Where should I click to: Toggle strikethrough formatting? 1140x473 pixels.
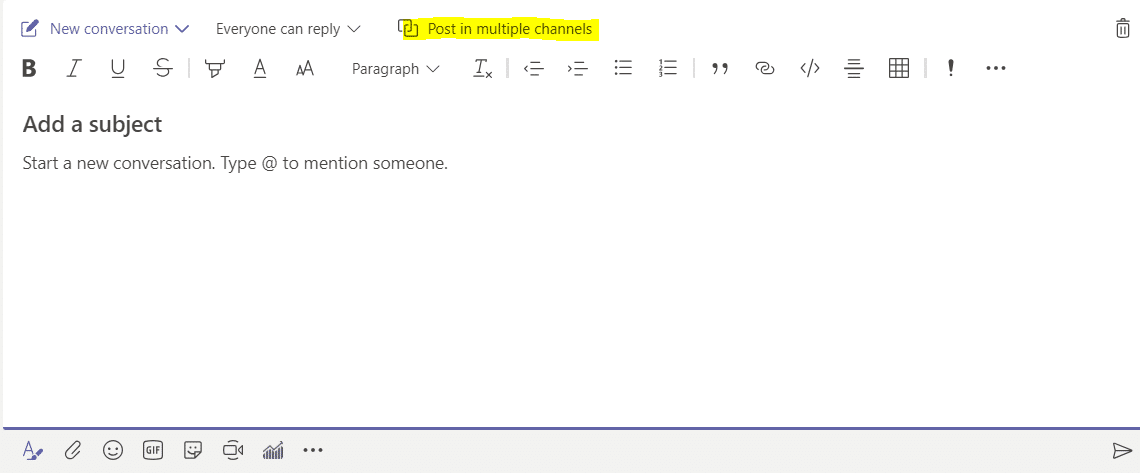tap(163, 68)
